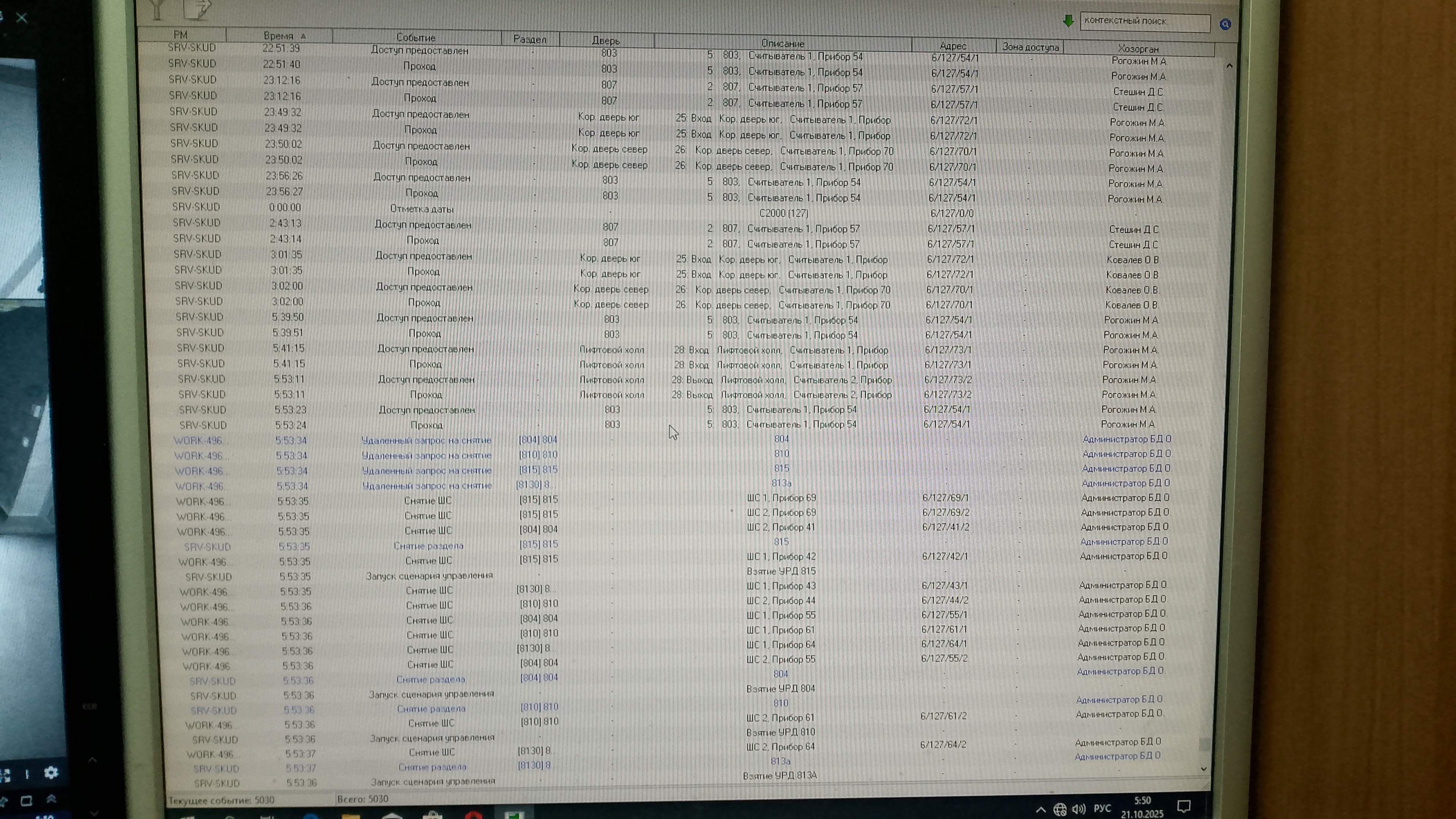The height and width of the screenshot is (819, 1456).
Task: Click the Хозорган column header
Action: point(1138,49)
